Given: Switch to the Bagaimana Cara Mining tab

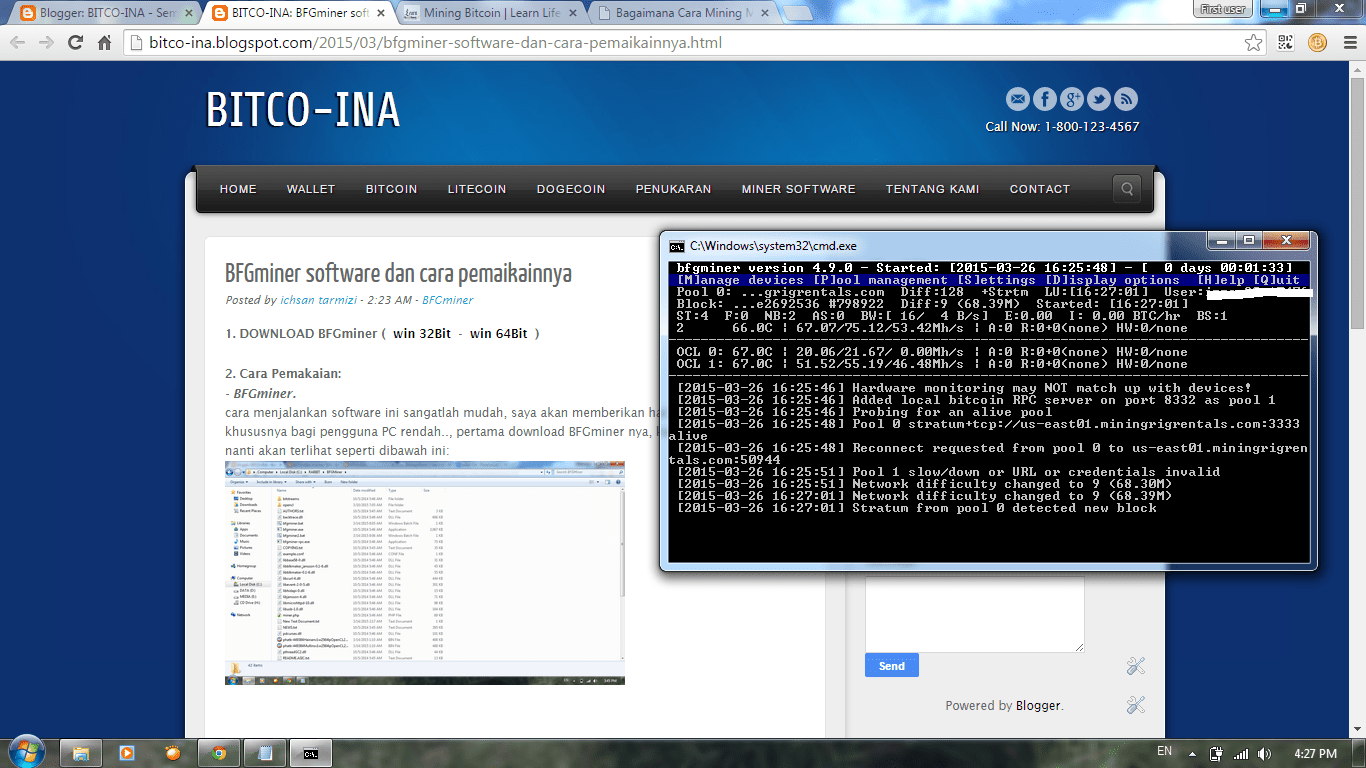Looking at the screenshot, I should [x=680, y=14].
